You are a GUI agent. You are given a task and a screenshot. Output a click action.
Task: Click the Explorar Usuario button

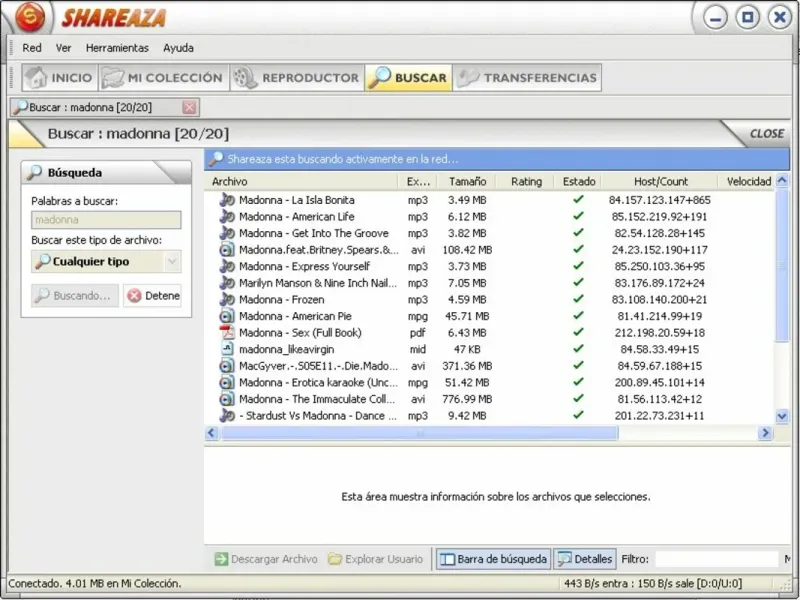[x=376, y=559]
